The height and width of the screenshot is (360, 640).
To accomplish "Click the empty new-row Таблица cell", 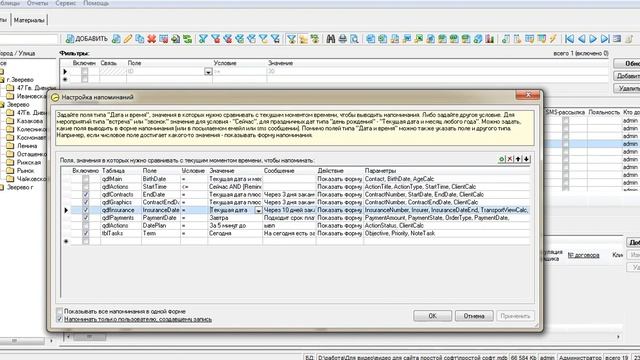I will pyautogui.click(x=121, y=241).
